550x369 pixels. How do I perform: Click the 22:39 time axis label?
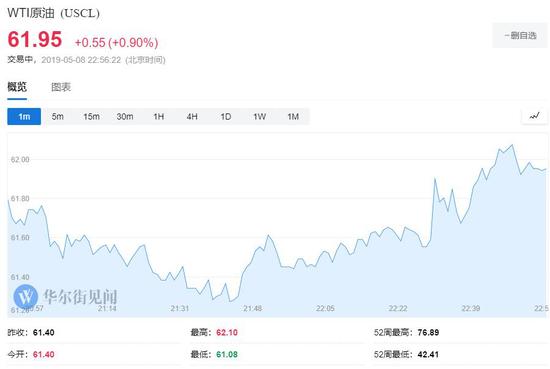click(471, 308)
